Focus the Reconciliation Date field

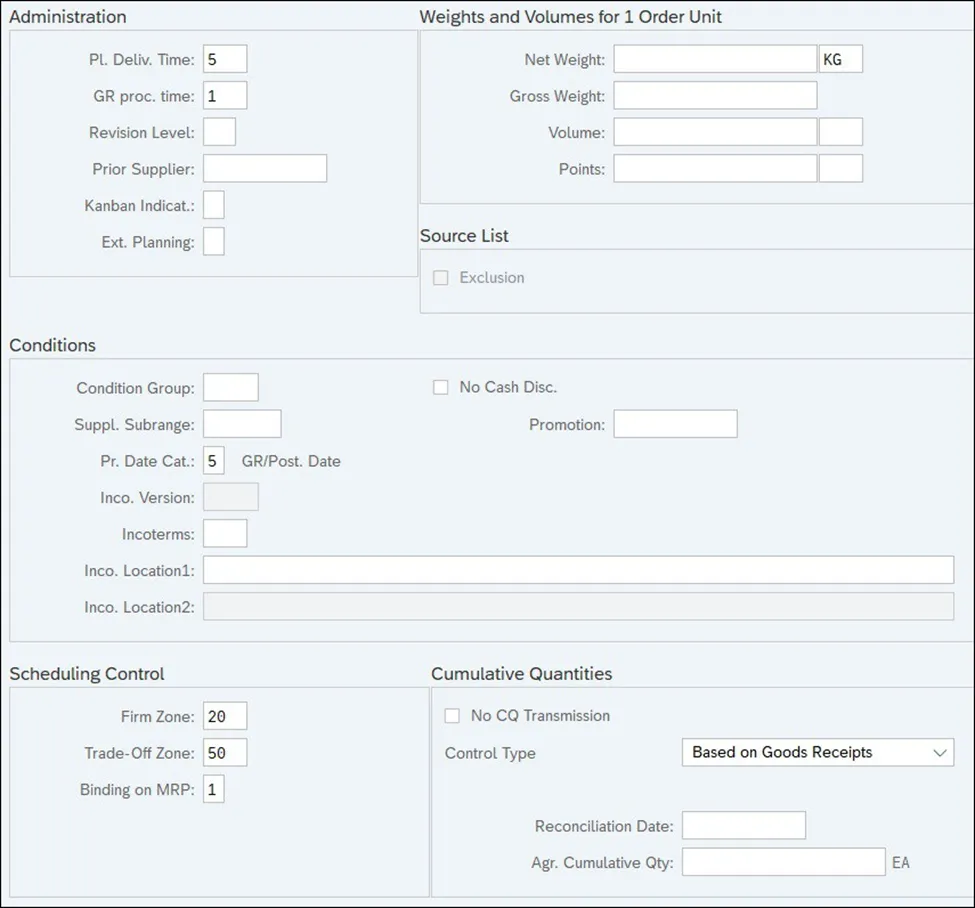tap(743, 826)
